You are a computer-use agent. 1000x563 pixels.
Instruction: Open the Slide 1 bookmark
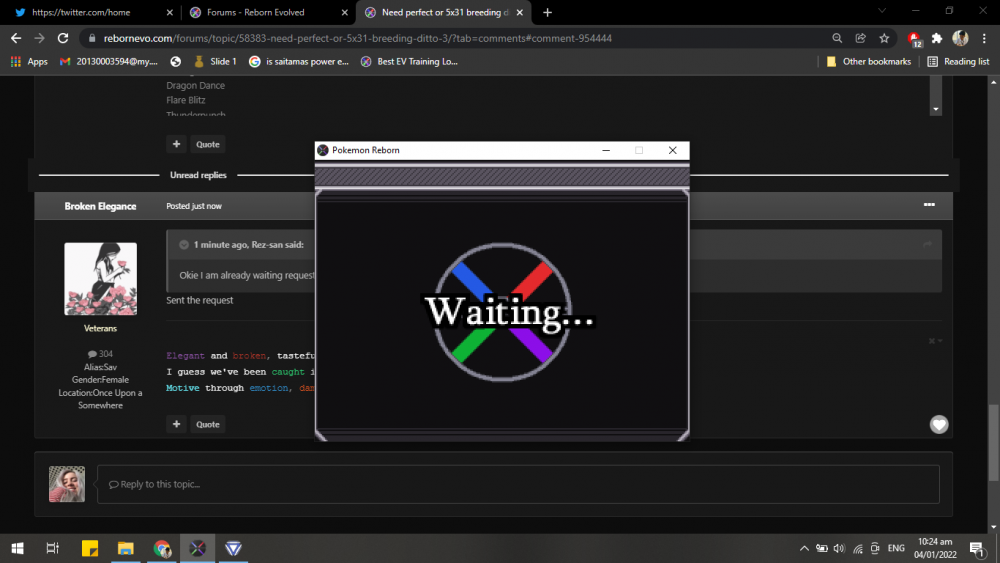click(x=215, y=62)
